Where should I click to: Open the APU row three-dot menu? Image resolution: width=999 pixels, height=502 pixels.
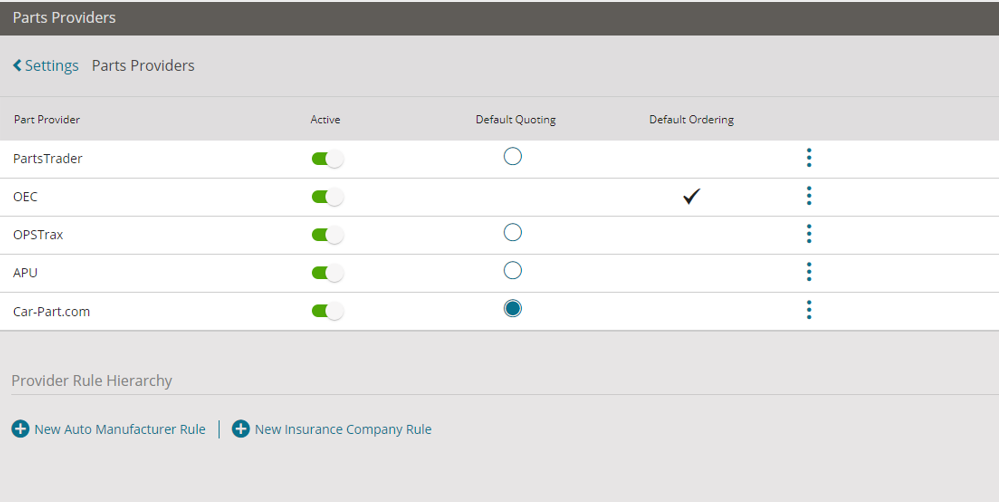click(x=809, y=272)
